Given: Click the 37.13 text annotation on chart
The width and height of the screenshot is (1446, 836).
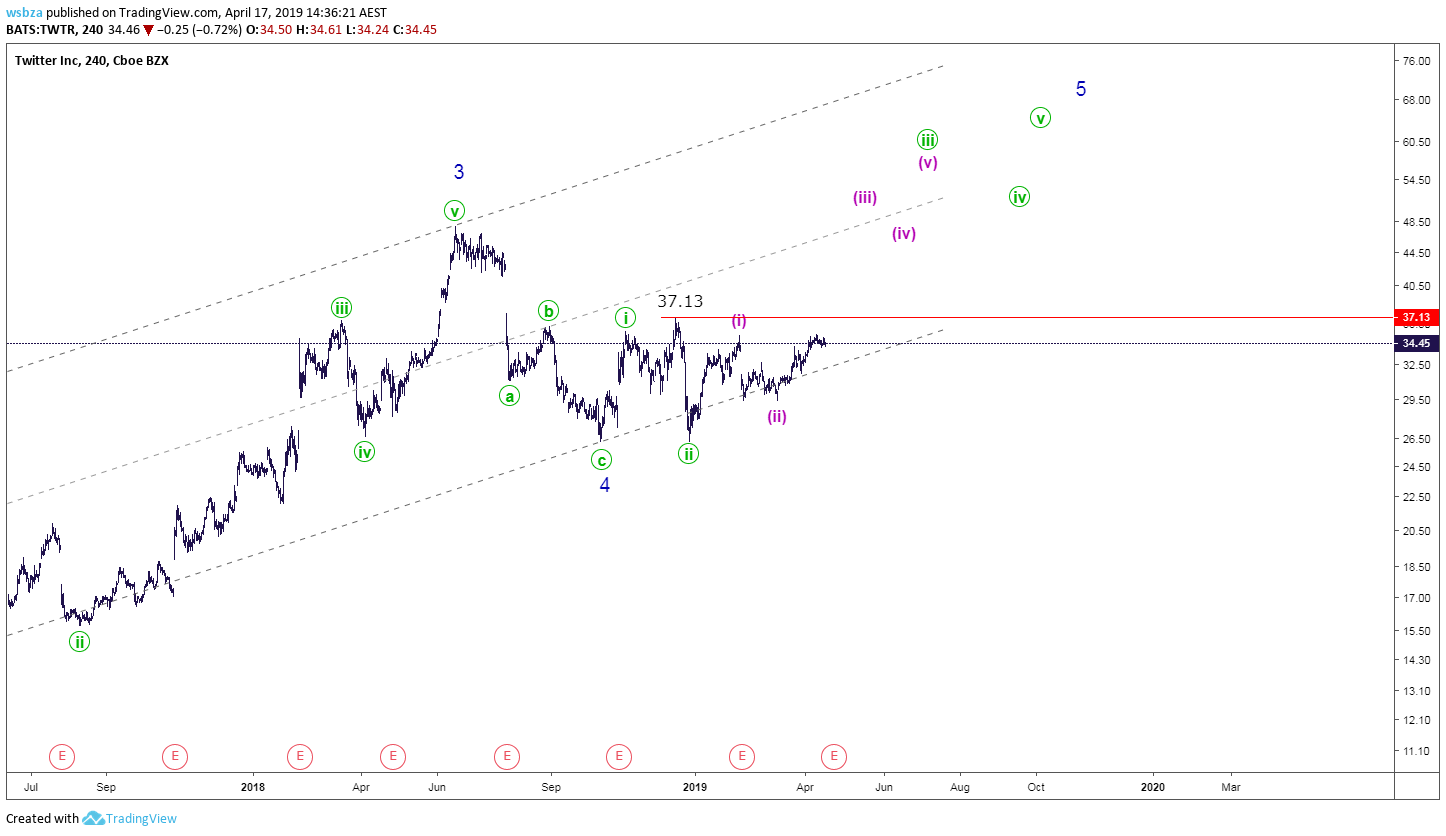Looking at the screenshot, I should 680,300.
